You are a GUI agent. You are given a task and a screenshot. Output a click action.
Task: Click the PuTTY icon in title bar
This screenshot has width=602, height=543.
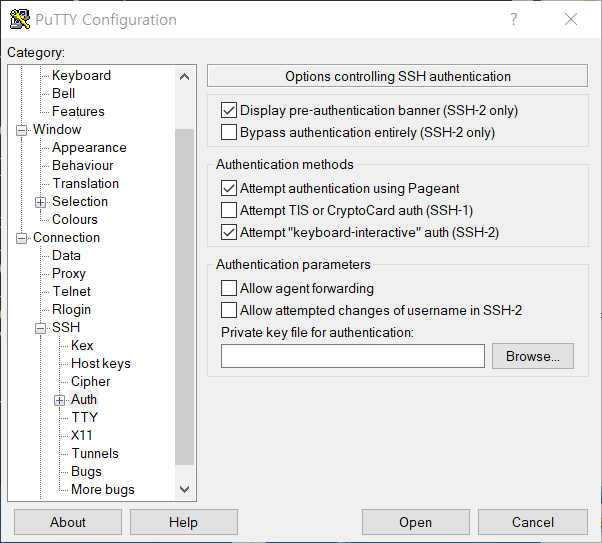(x=20, y=19)
